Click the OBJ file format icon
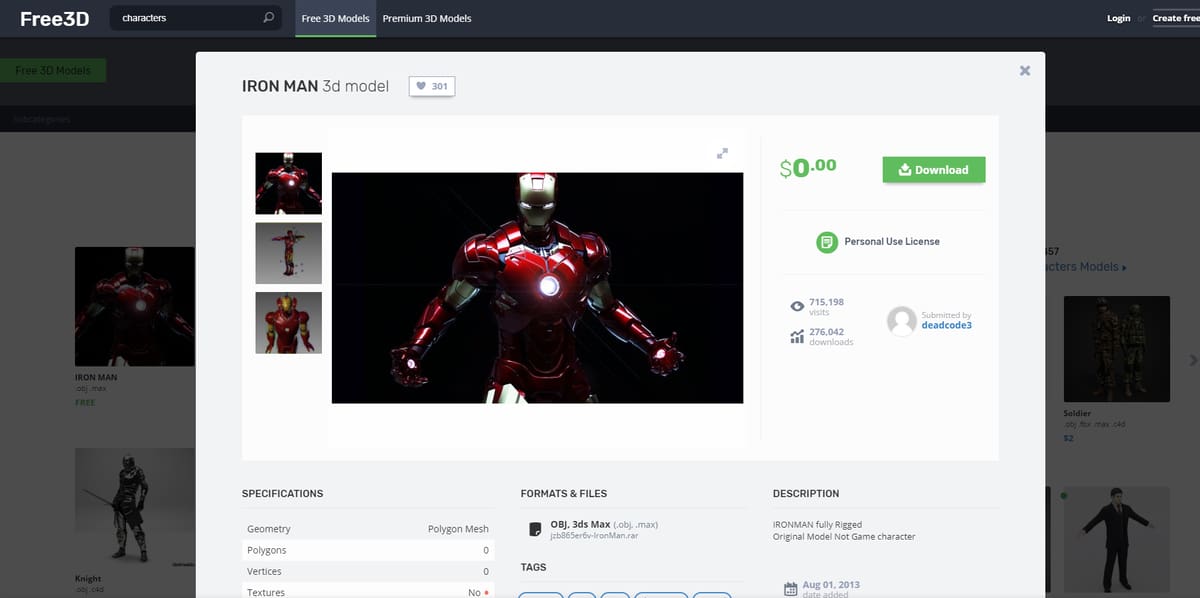The height and width of the screenshot is (598, 1200). pos(535,529)
